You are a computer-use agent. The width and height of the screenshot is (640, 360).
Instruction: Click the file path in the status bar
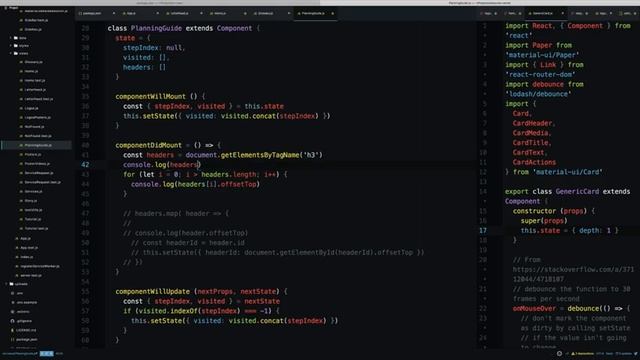tap(19, 353)
